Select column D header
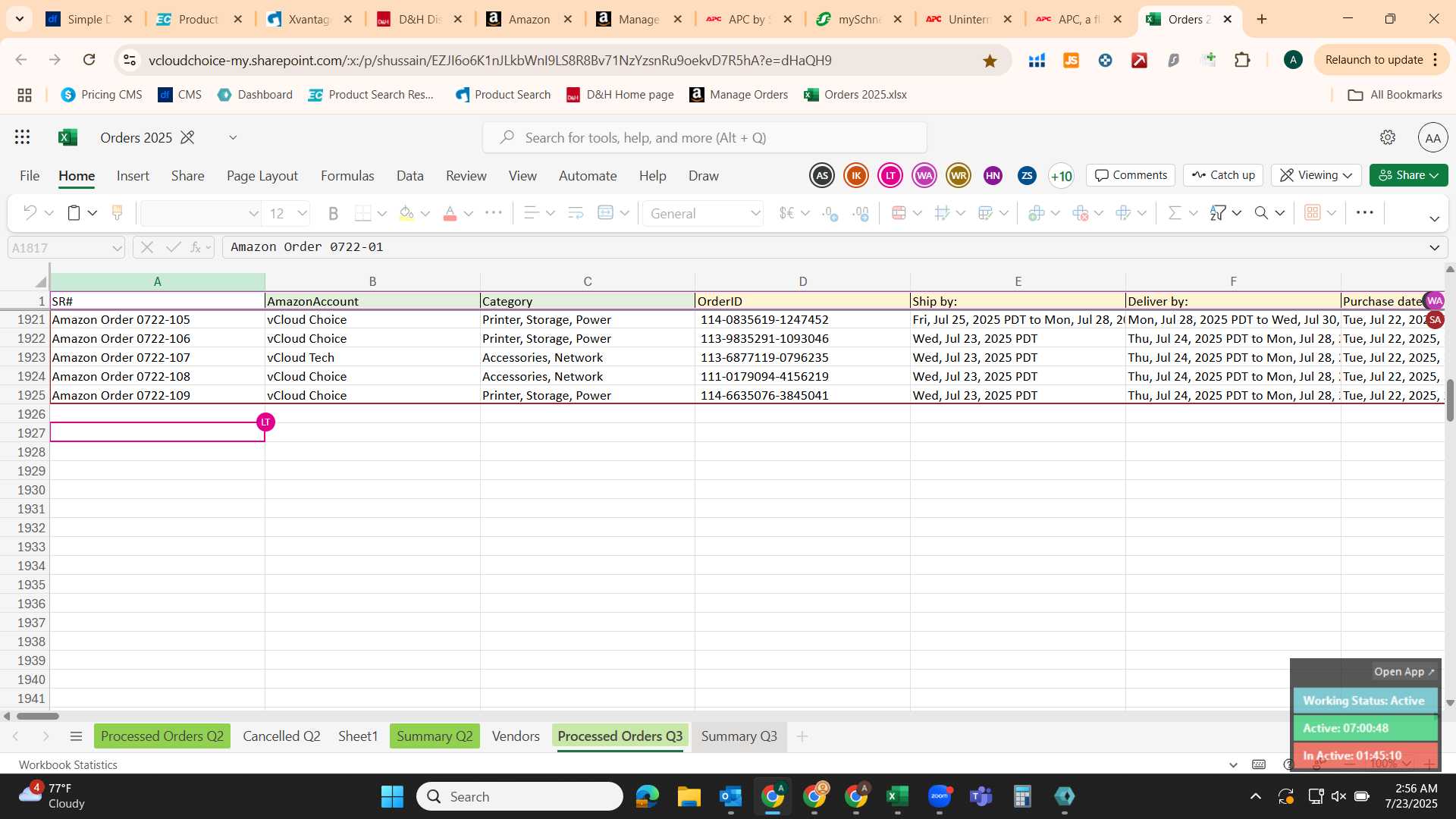 802,281
